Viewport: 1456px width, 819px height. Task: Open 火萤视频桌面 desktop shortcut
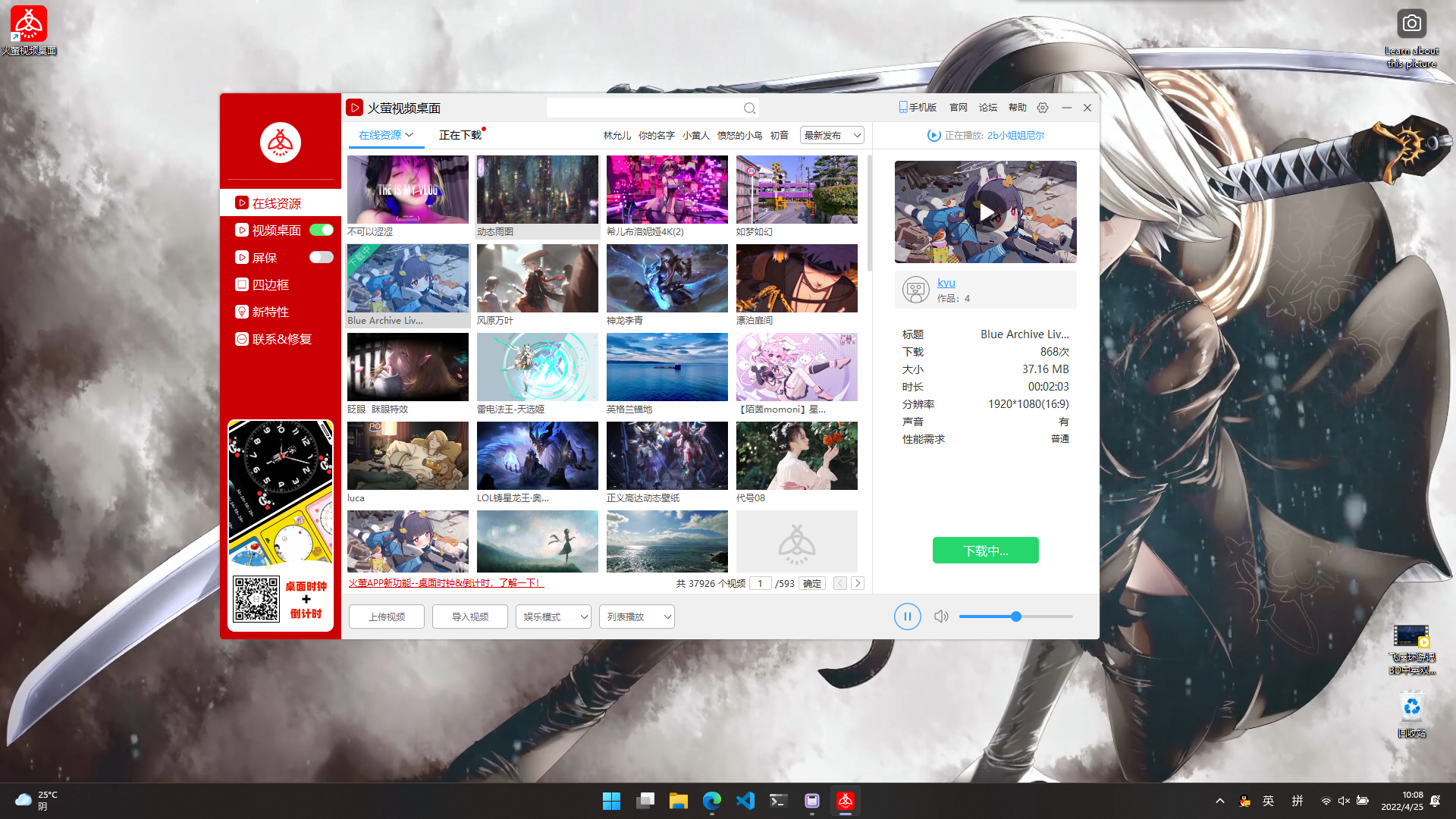click(x=29, y=30)
